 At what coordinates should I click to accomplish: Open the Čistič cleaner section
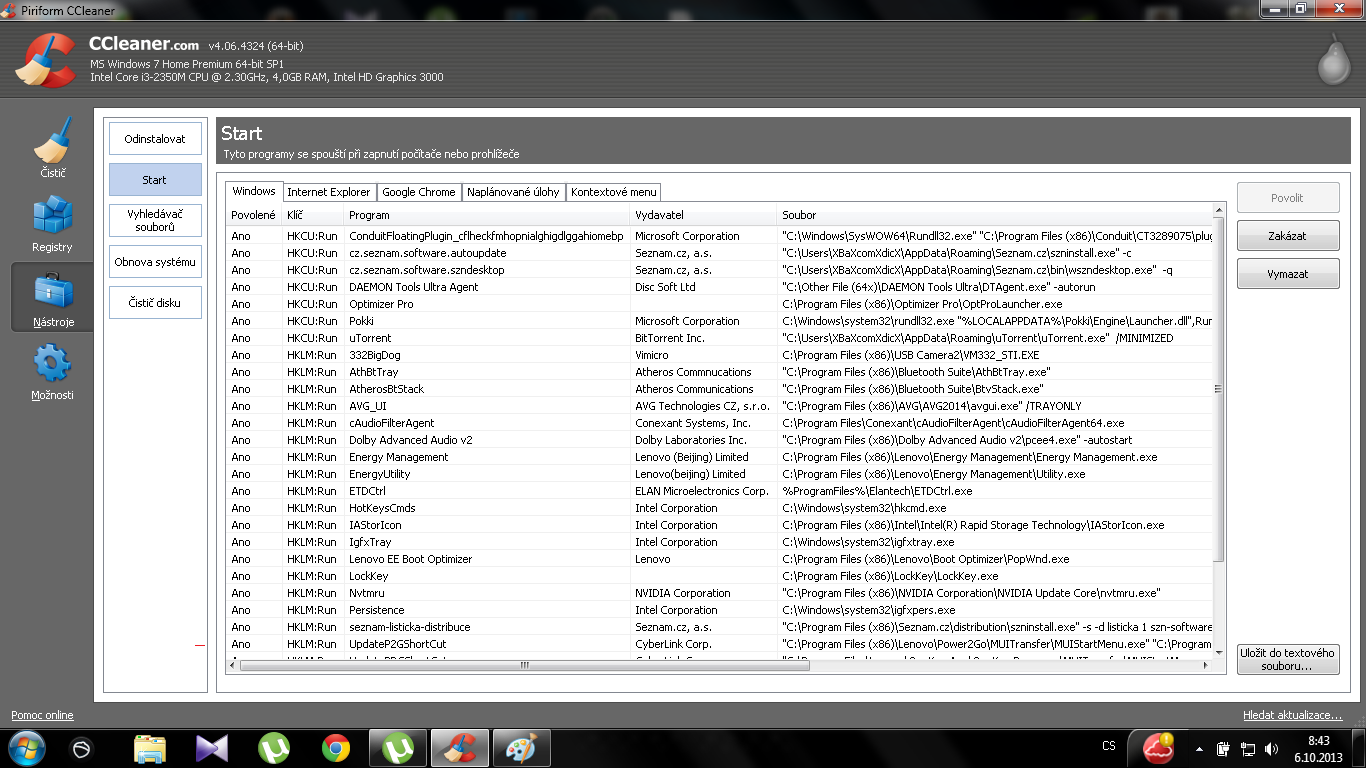tap(52, 149)
